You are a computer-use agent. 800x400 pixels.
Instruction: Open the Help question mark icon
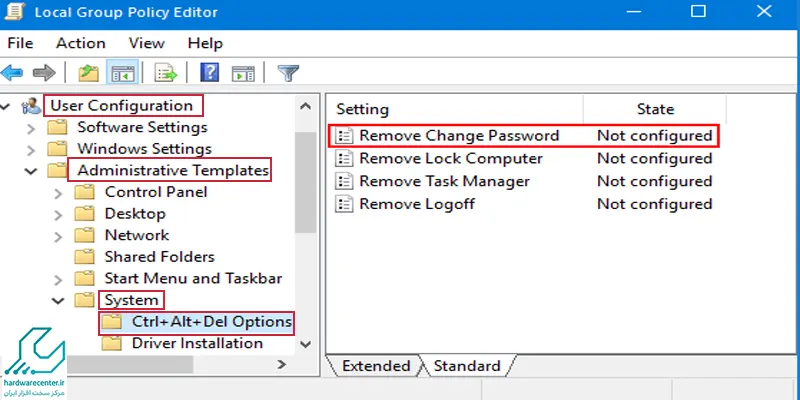pyautogui.click(x=210, y=73)
